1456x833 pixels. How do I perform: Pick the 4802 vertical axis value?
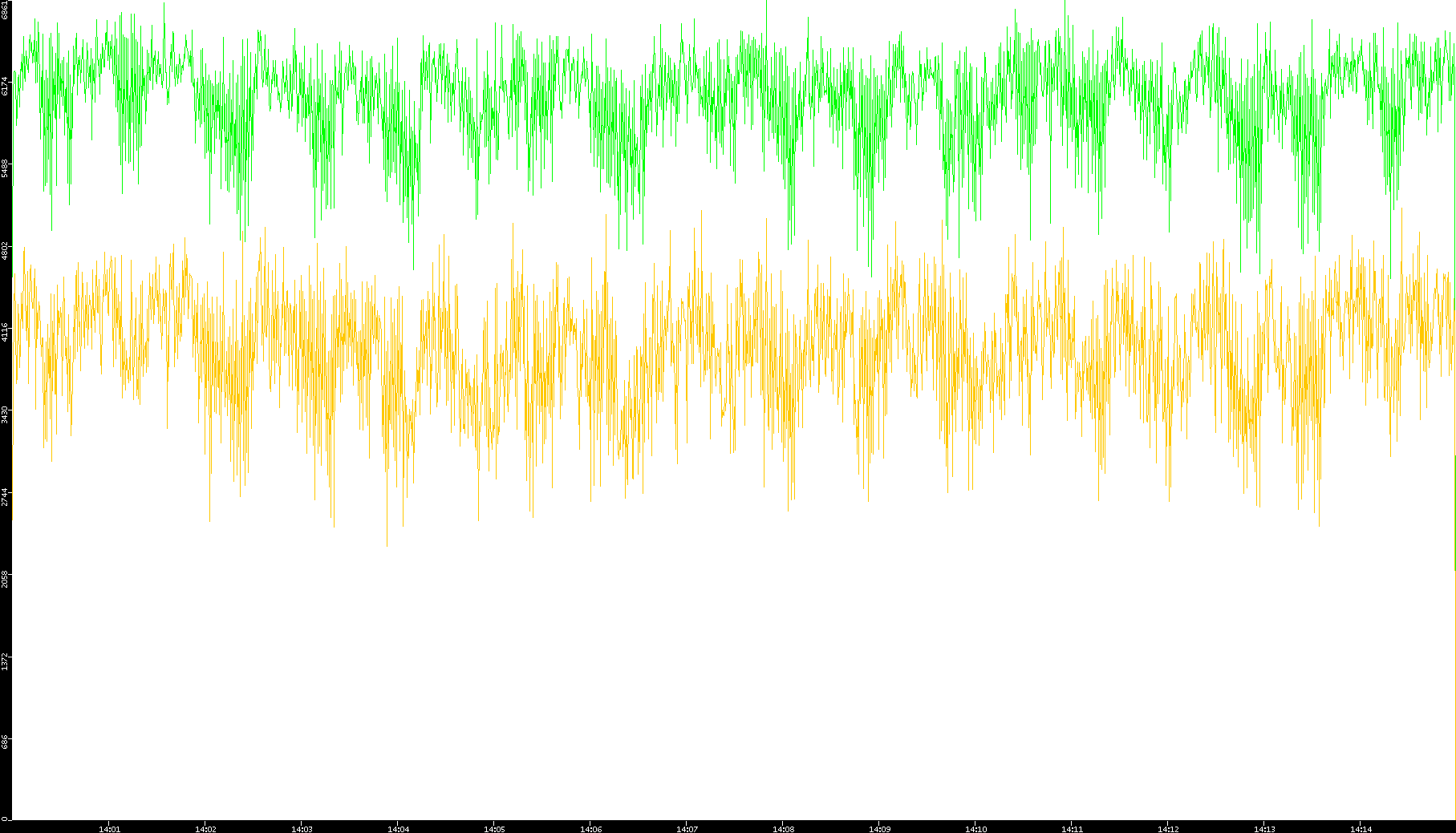[x=6, y=250]
